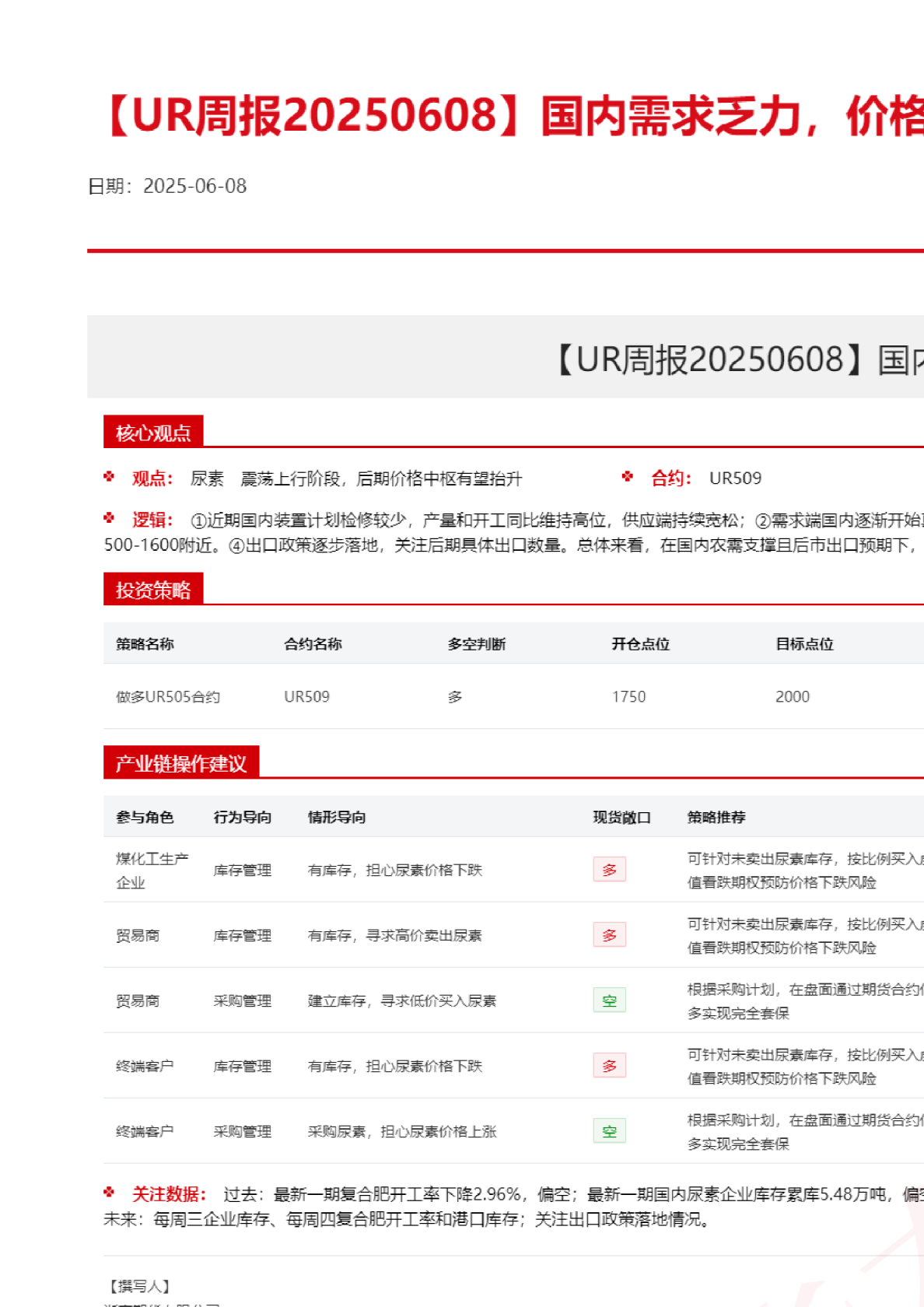924x1307 pixels.
Task: Click the 撰写人 label at the bottom
Action: tap(140, 1287)
